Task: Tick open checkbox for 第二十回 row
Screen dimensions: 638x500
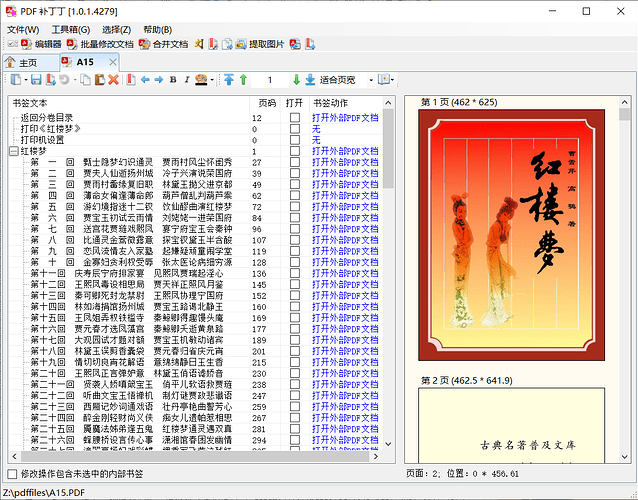Action: coord(295,373)
